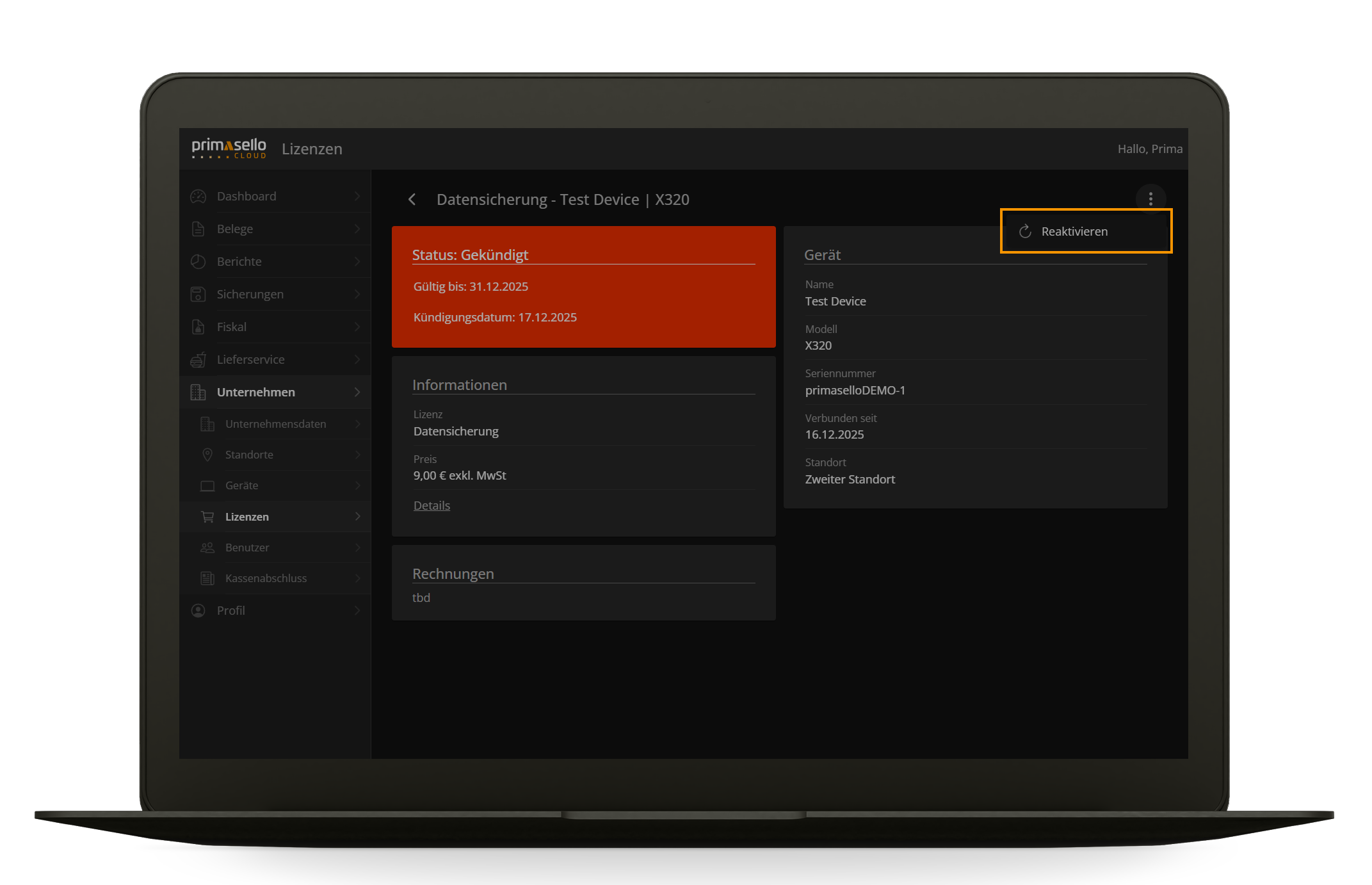Select Reaktivieren from the popup menu
The width and height of the screenshot is (1372, 885).
(1074, 232)
